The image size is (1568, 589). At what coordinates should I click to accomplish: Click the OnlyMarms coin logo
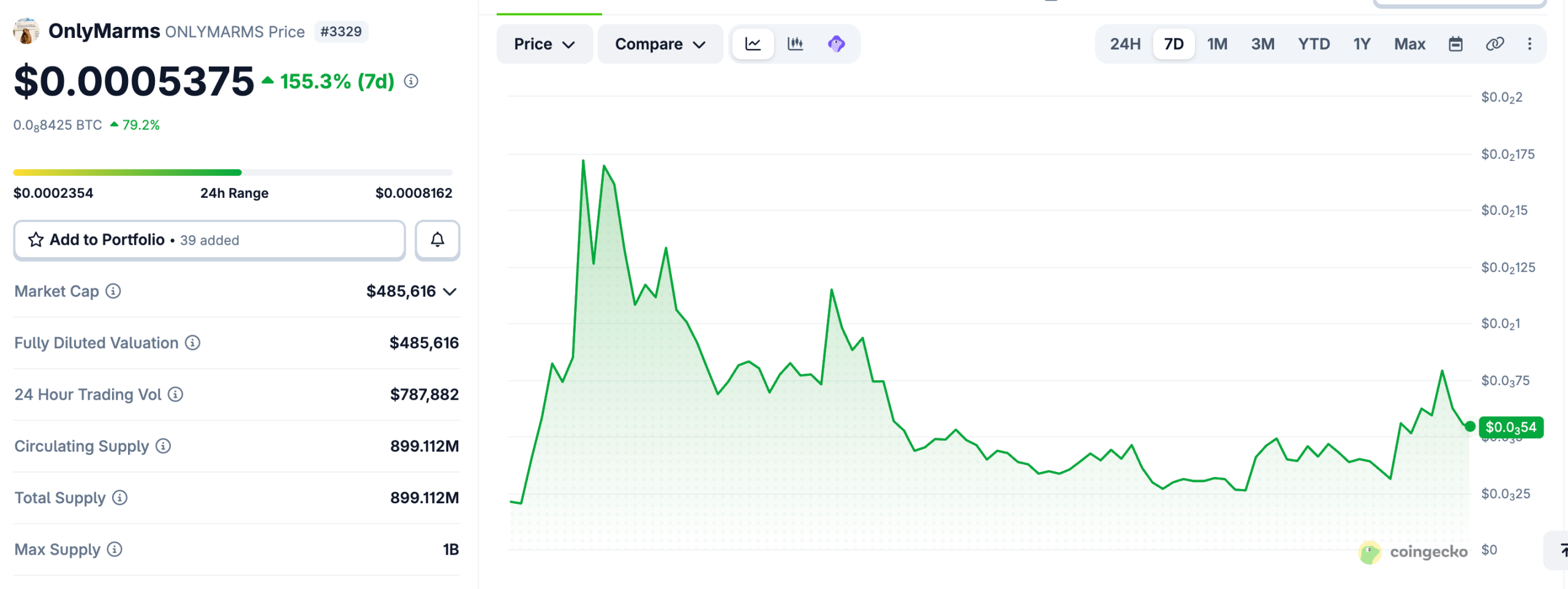26,31
